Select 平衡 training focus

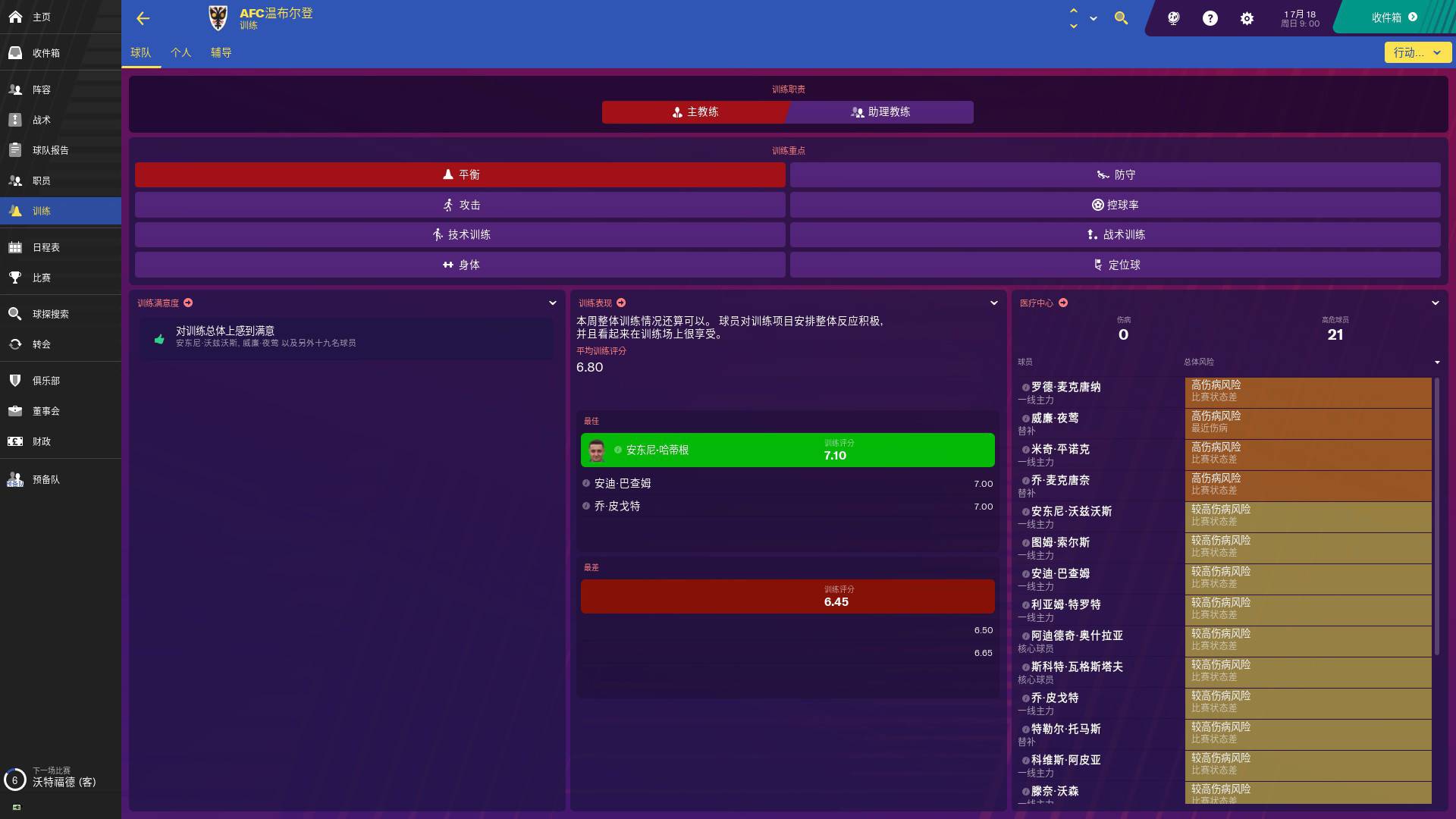pos(460,174)
